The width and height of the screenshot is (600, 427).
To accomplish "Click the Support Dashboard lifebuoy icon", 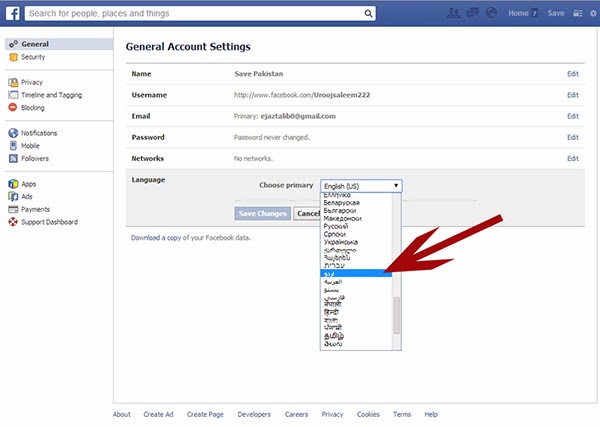I will (x=13, y=222).
